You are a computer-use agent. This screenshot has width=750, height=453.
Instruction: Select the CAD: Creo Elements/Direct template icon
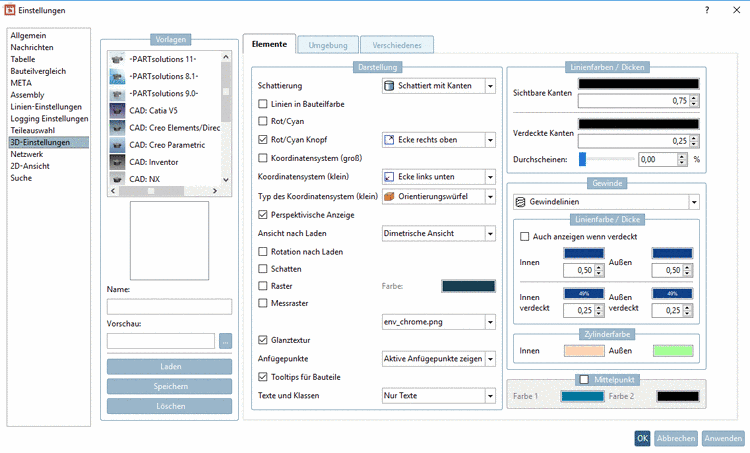pyautogui.click(x=117, y=128)
